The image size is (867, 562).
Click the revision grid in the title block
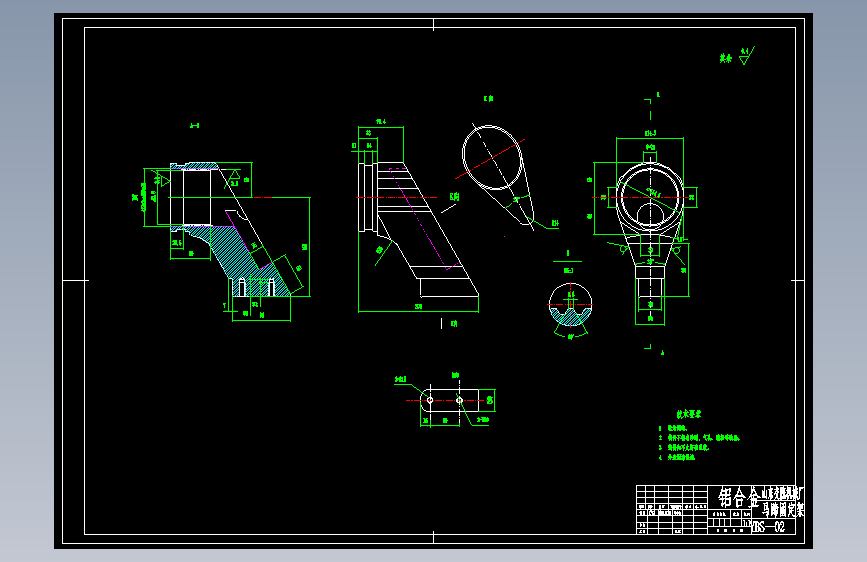(672, 509)
